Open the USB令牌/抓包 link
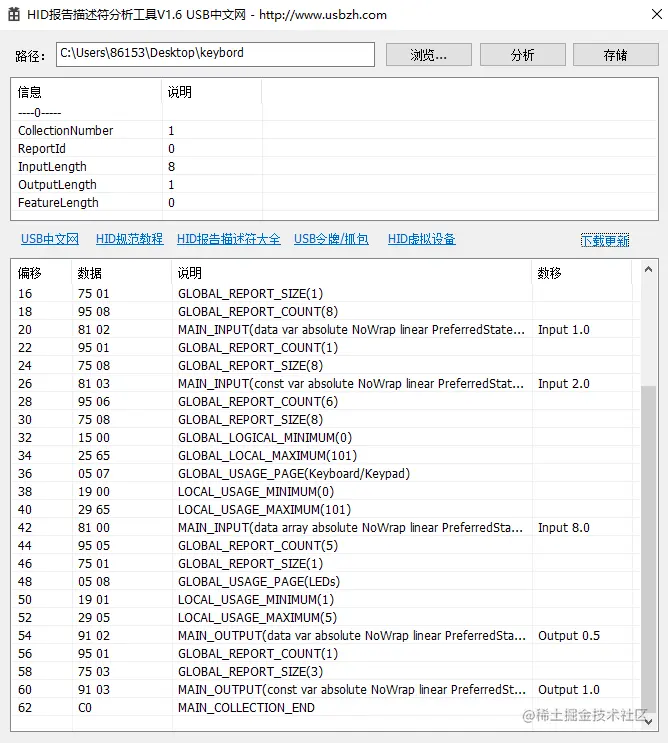Image resolution: width=668 pixels, height=743 pixels. [x=331, y=239]
